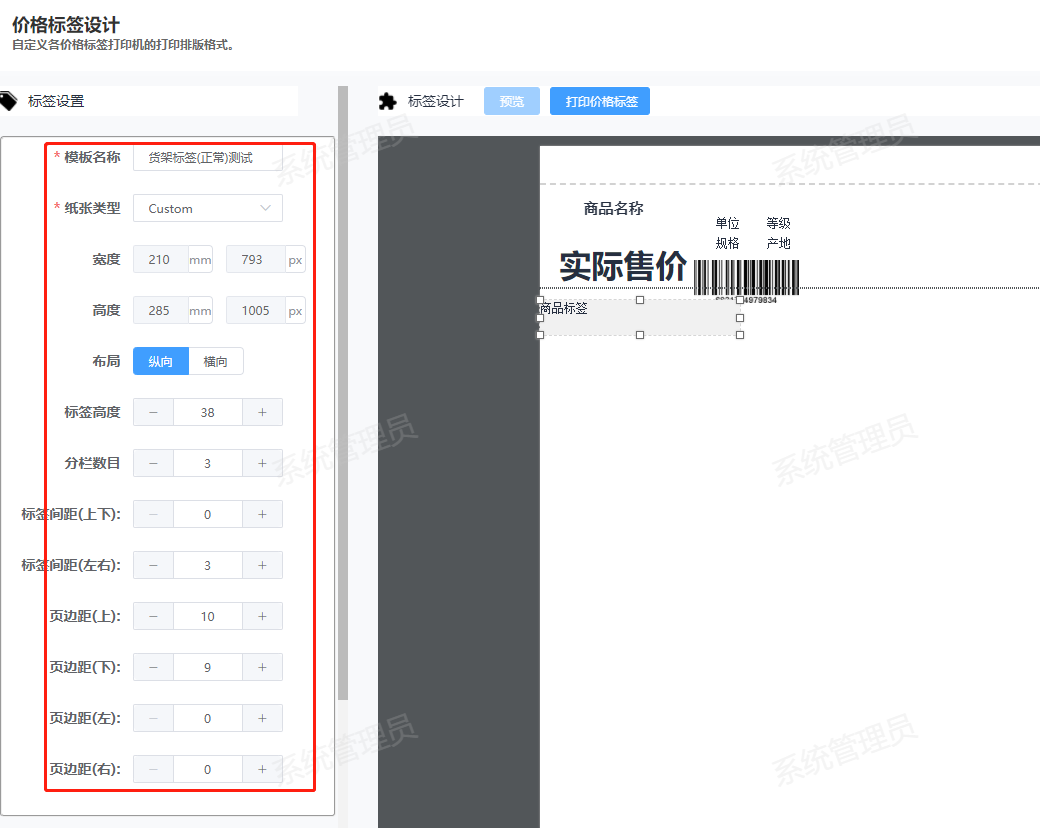Screen dimensions: 1040x828
Task: Increase 标签间距(上下) with plus button
Action: (262, 514)
